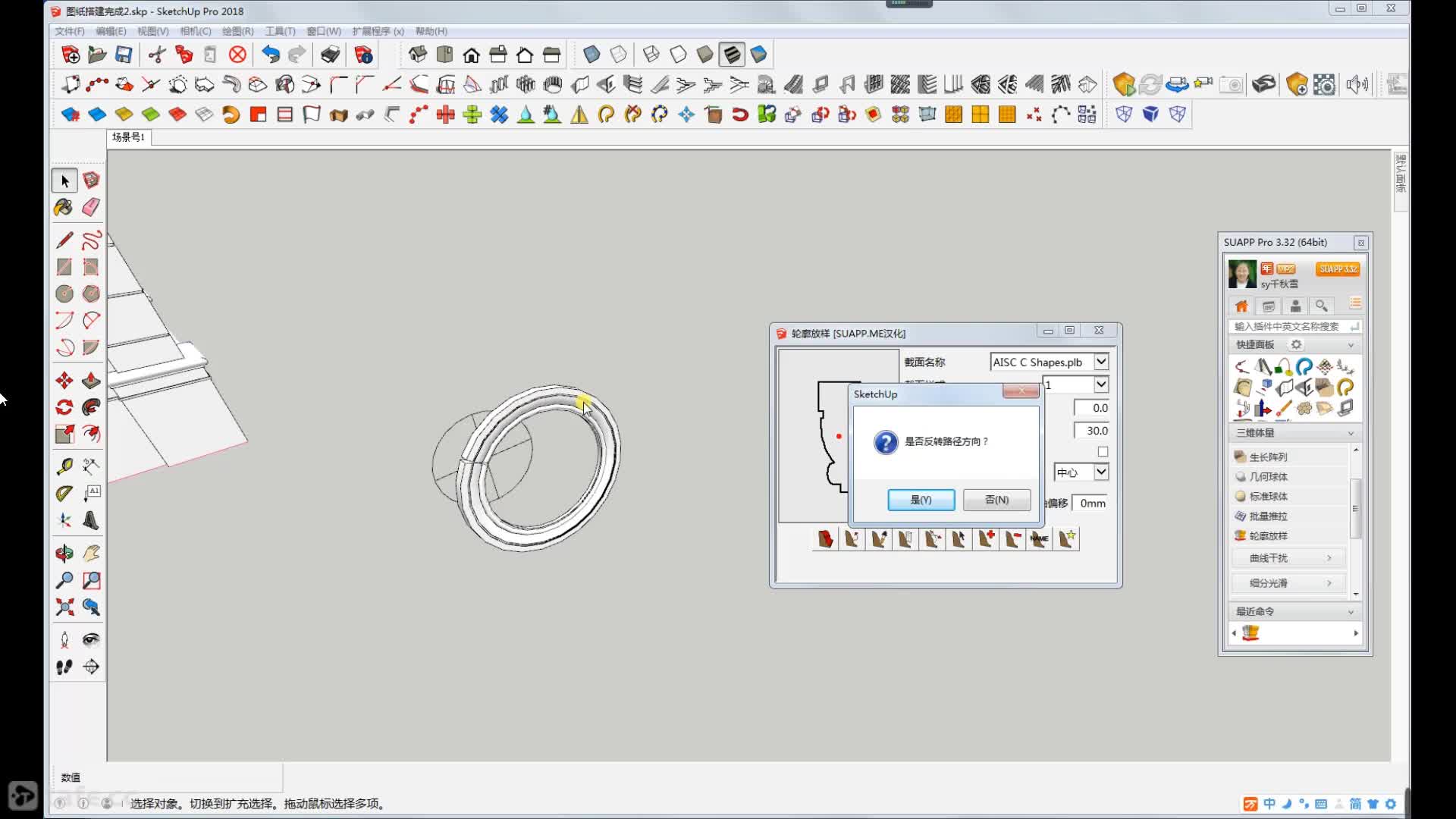Expand the 曲线干扰 submenu
Screen dimensions: 1456x819
pos(1288,558)
